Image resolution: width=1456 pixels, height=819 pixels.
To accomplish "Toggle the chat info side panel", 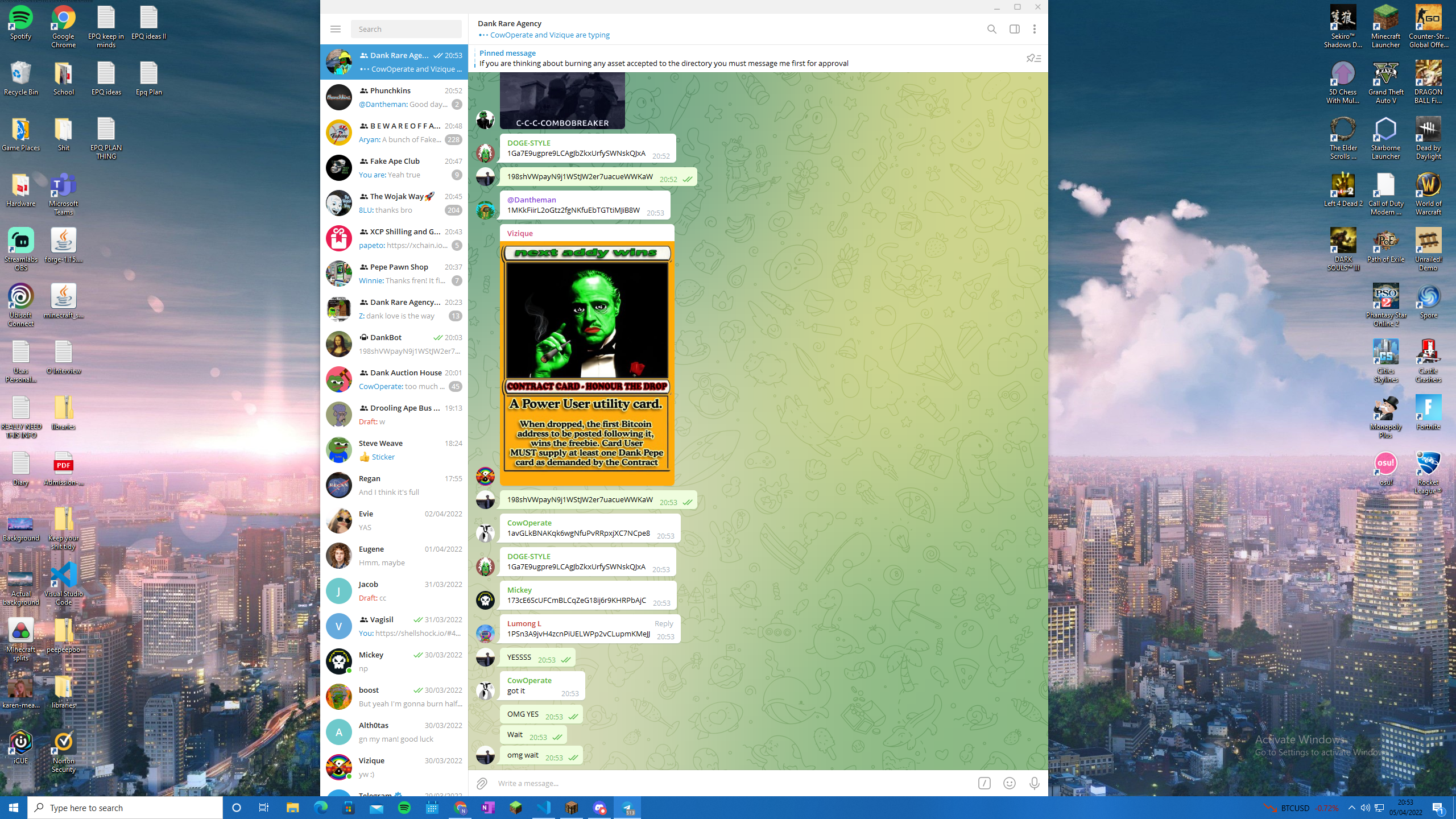I will pos(1014,29).
